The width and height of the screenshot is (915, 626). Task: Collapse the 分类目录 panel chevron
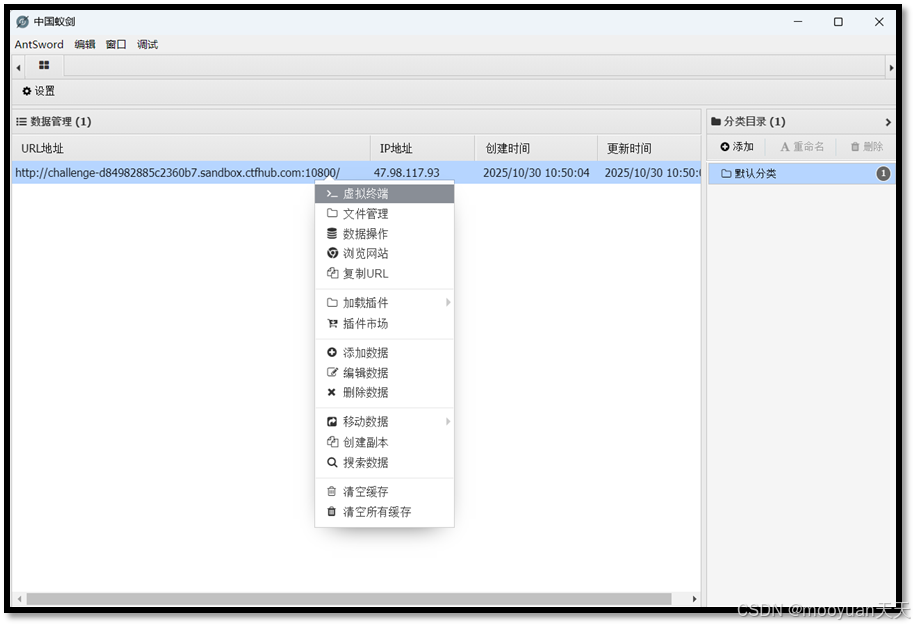(x=888, y=122)
